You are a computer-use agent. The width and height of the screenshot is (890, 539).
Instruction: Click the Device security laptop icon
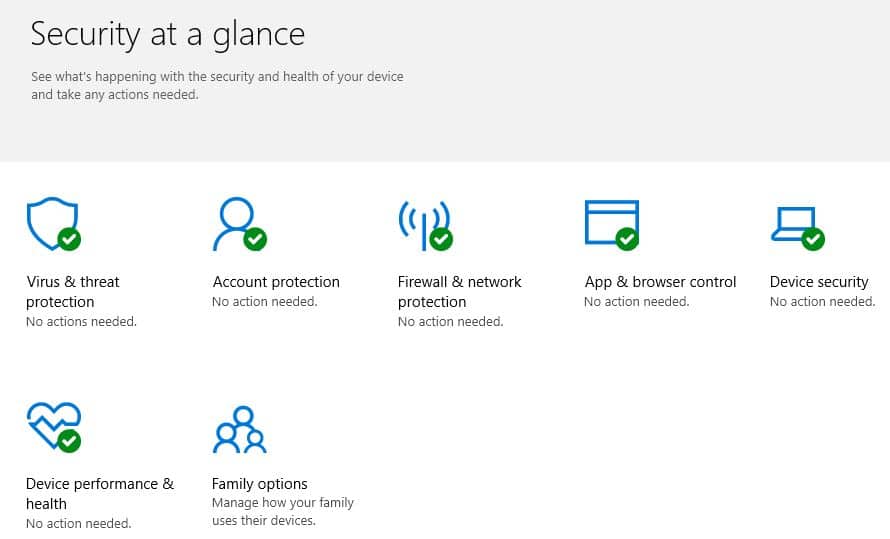pyautogui.click(x=797, y=228)
